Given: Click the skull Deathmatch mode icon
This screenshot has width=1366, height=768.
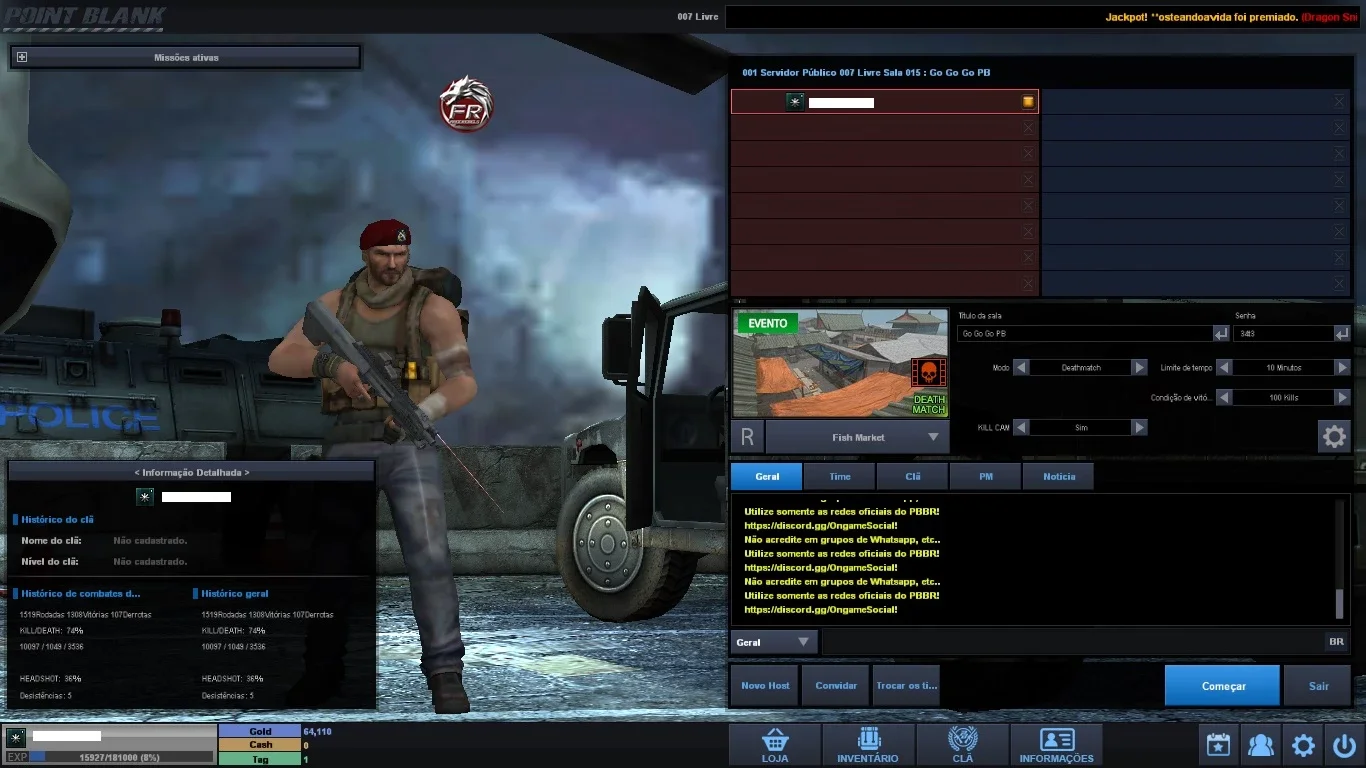Looking at the screenshot, I should point(928,374).
